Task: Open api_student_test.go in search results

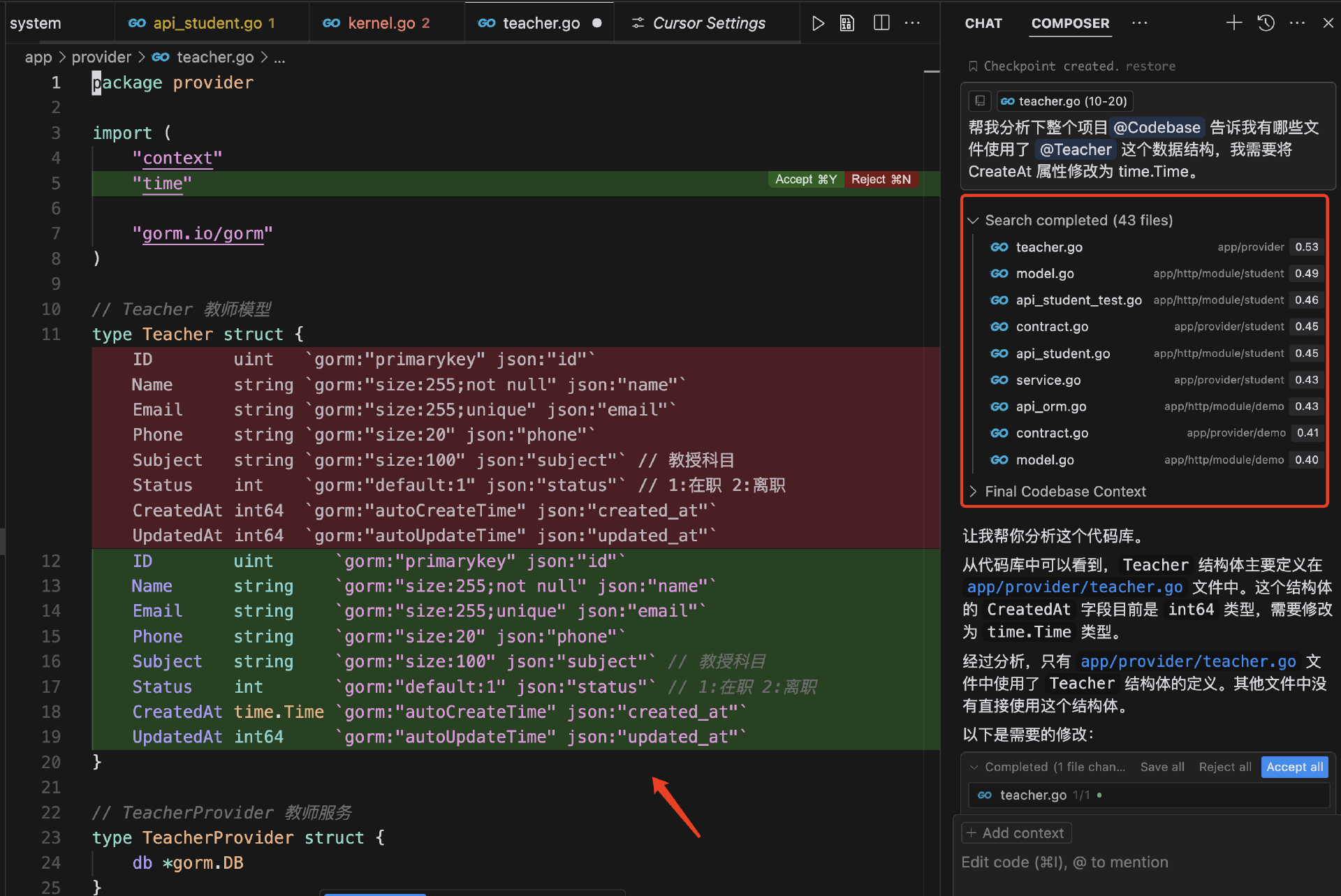Action: coord(1078,300)
